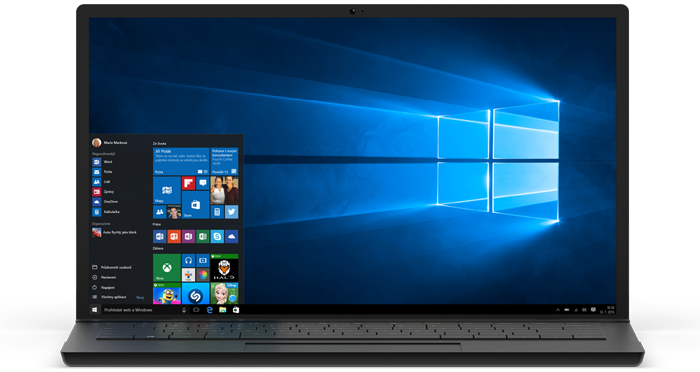Open the Groove Music headphones tile

point(188,260)
